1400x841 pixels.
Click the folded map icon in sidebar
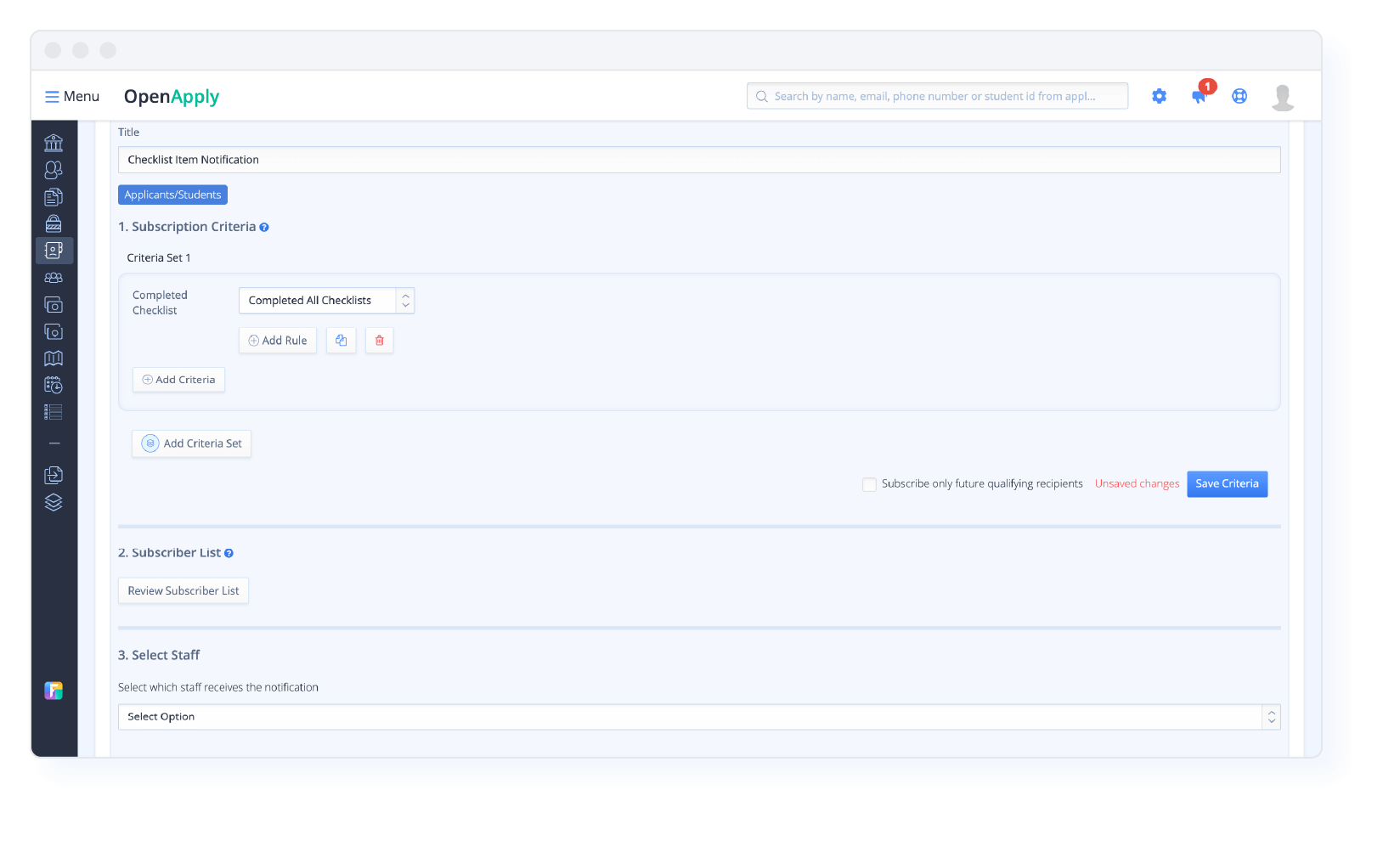[x=54, y=358]
